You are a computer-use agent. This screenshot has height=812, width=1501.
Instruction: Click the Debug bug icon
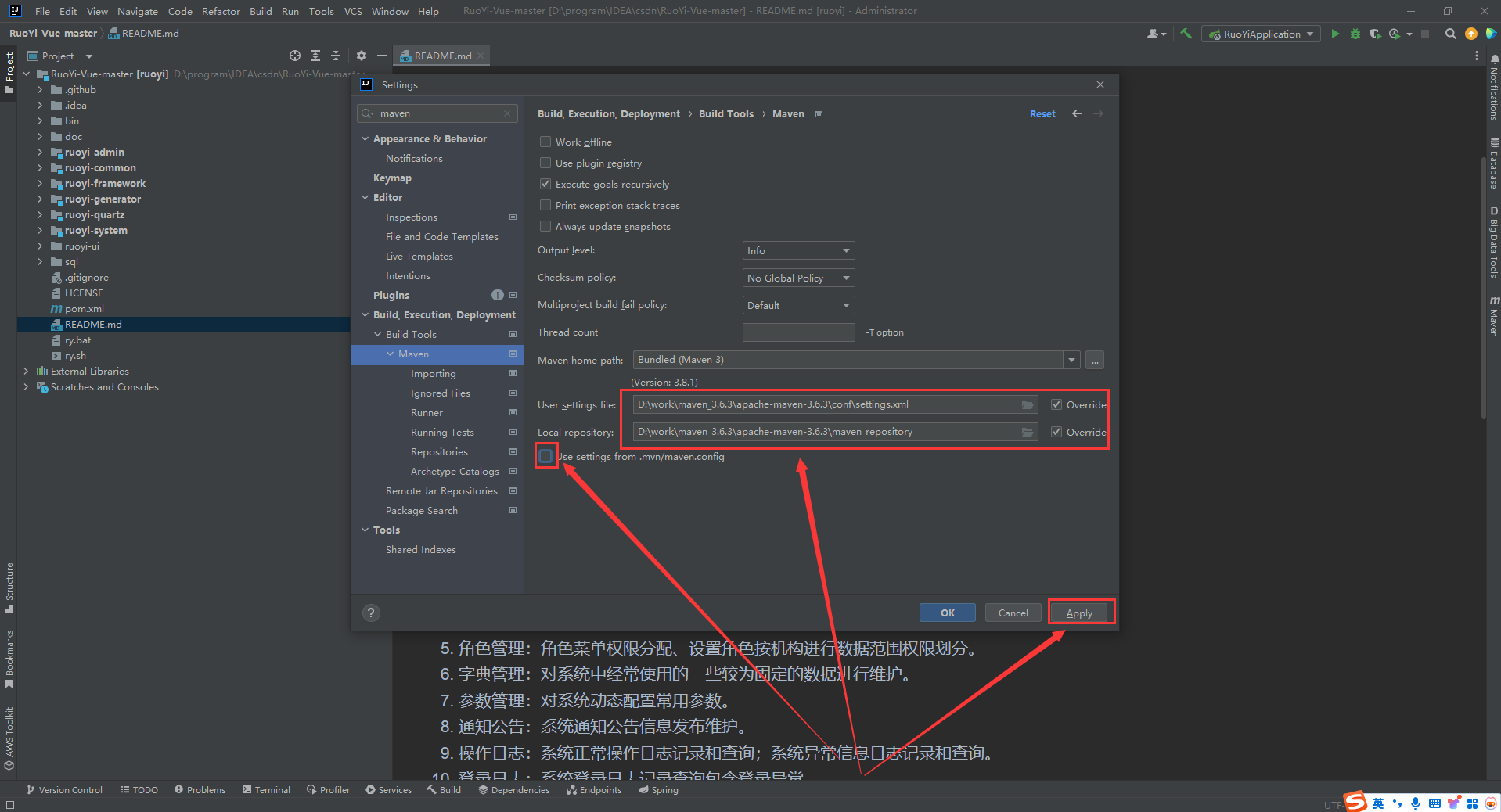click(x=1355, y=34)
